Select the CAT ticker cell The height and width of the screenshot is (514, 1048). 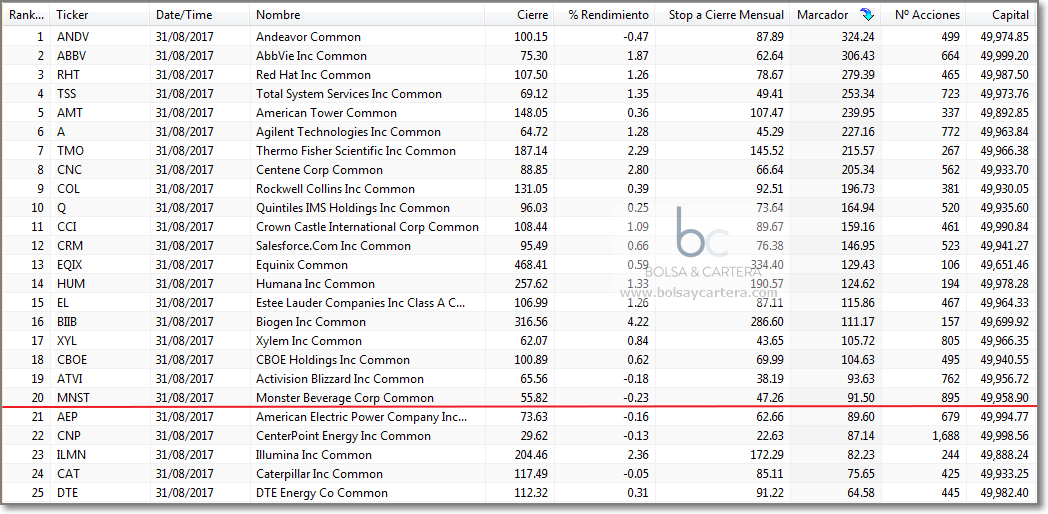tap(68, 474)
